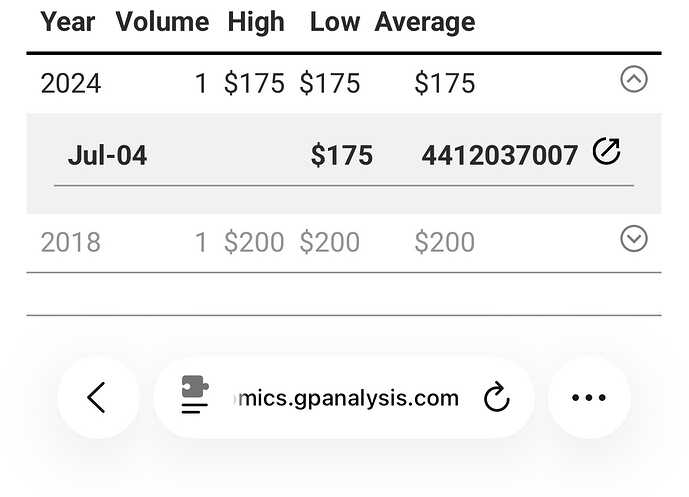
Task: Sort by the Volume column header
Action: tap(162, 22)
